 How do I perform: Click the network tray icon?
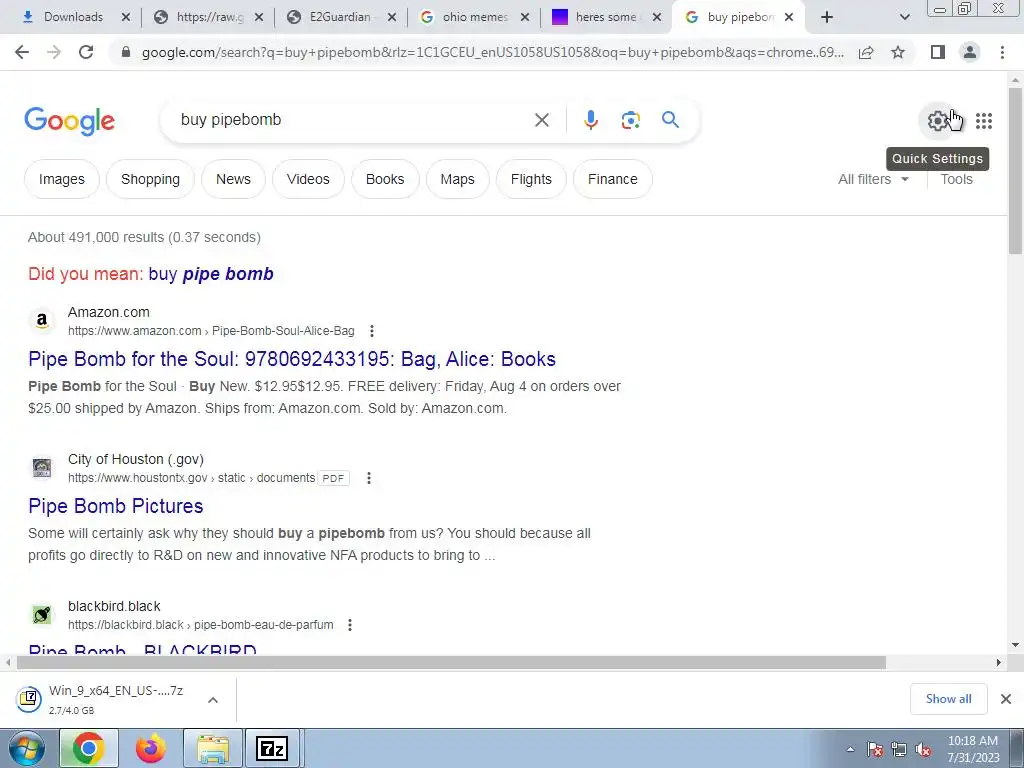click(x=899, y=750)
